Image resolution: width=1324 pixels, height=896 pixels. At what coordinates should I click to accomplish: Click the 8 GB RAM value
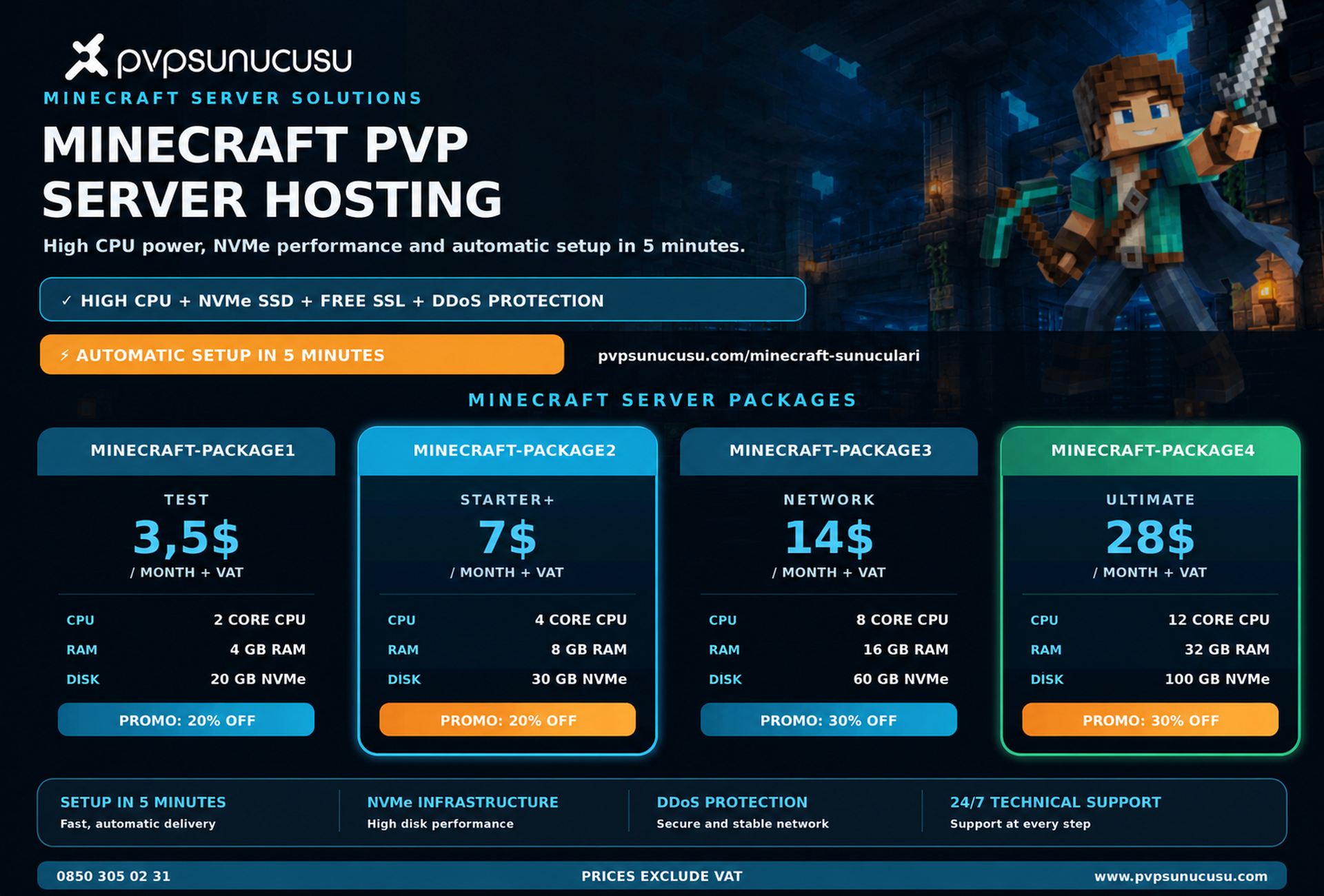(589, 649)
